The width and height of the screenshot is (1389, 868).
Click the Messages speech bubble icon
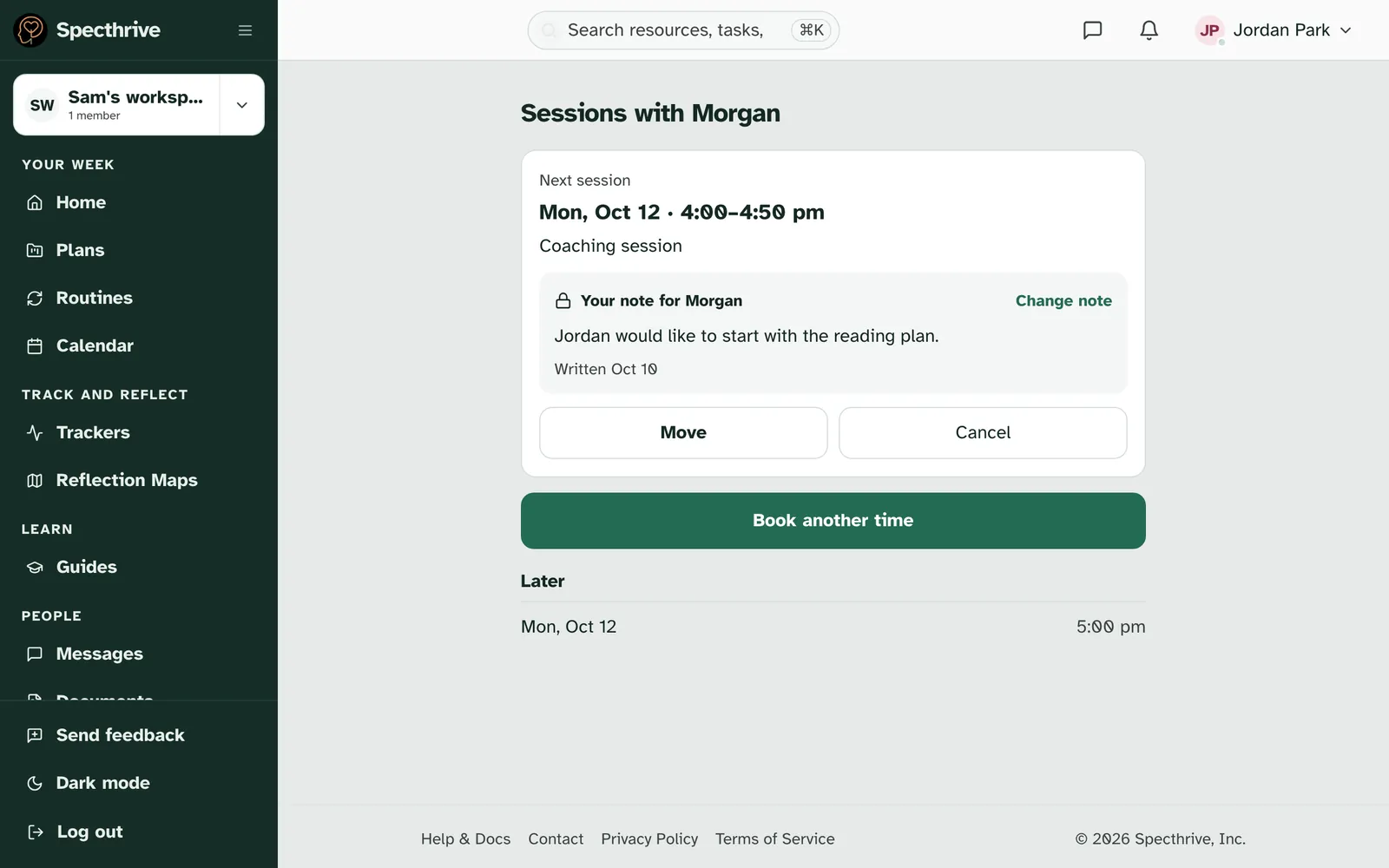pos(35,654)
